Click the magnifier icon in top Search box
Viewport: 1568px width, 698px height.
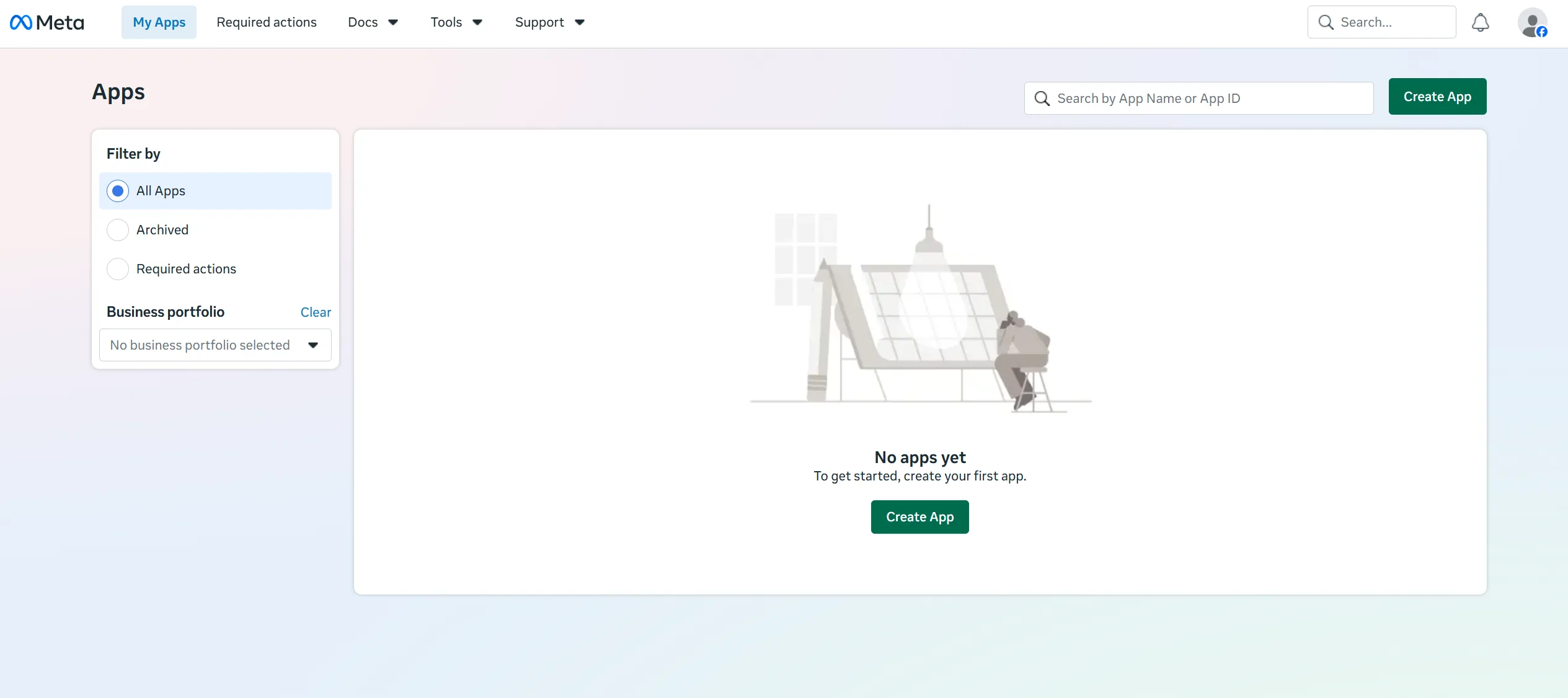click(1326, 22)
